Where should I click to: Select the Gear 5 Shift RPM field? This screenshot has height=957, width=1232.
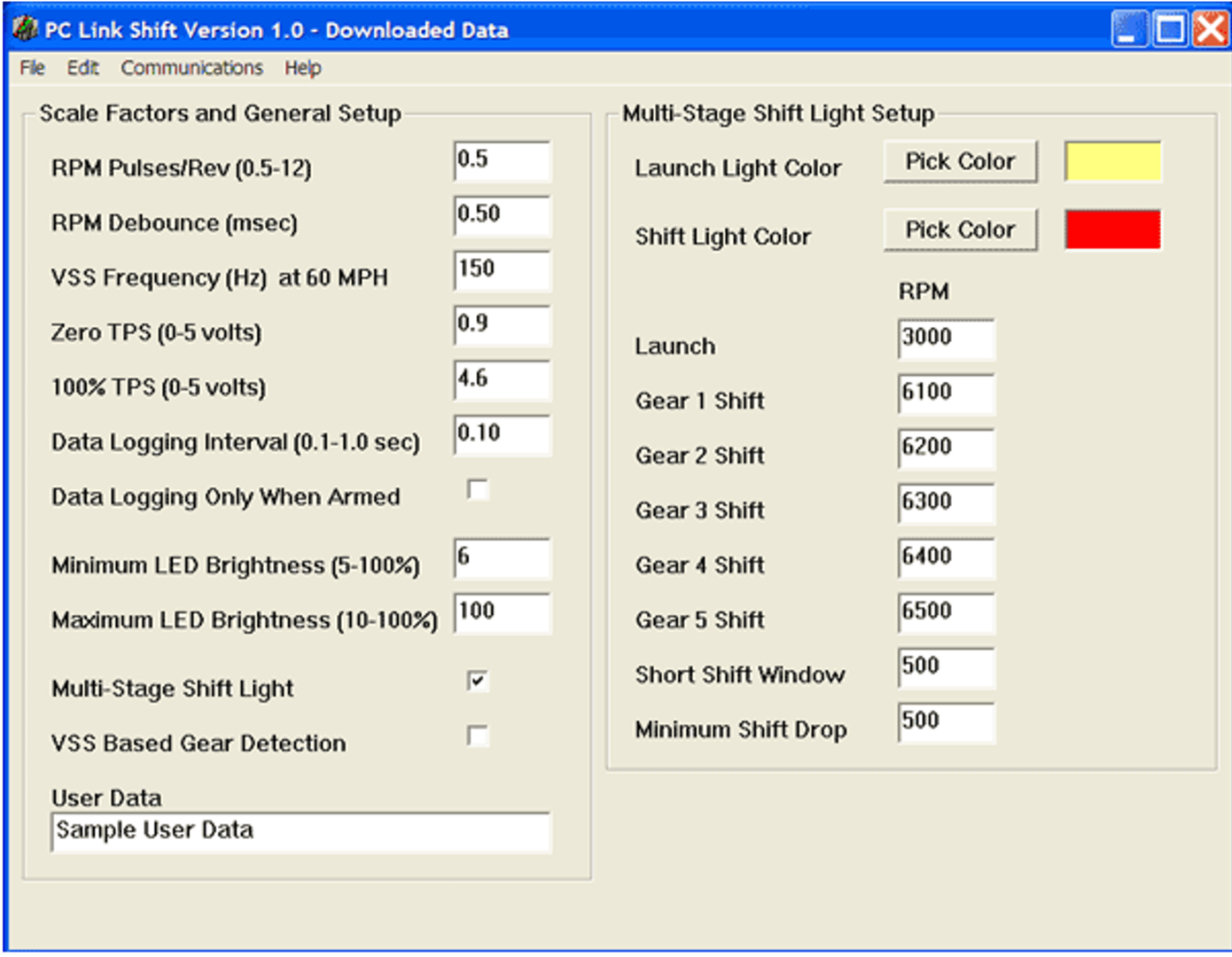(x=946, y=614)
